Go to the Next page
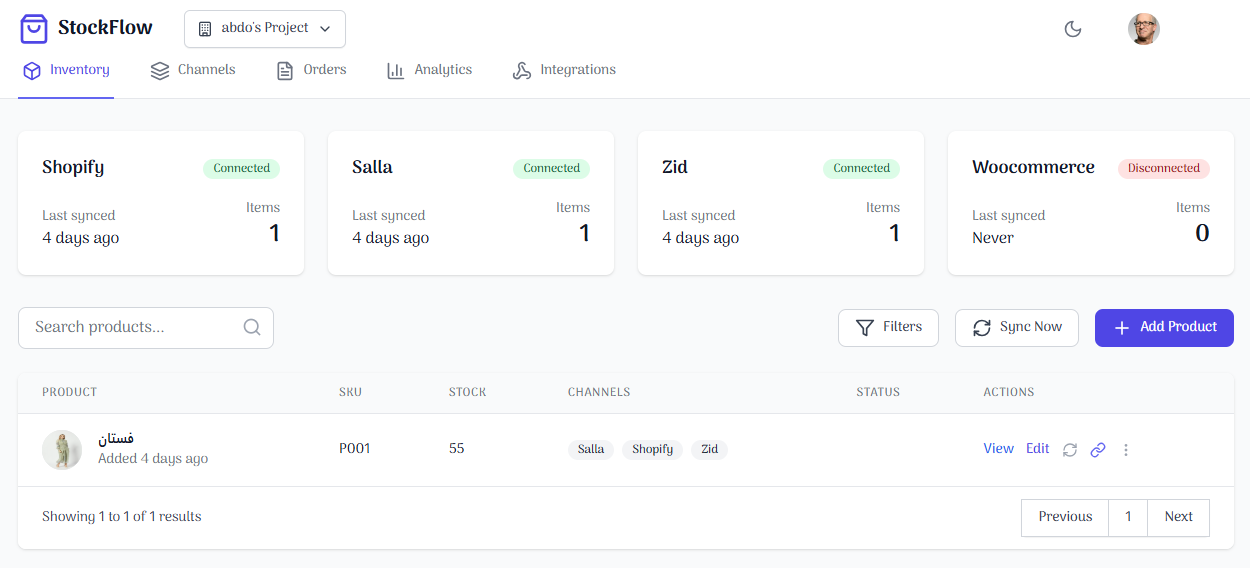 click(x=1179, y=518)
